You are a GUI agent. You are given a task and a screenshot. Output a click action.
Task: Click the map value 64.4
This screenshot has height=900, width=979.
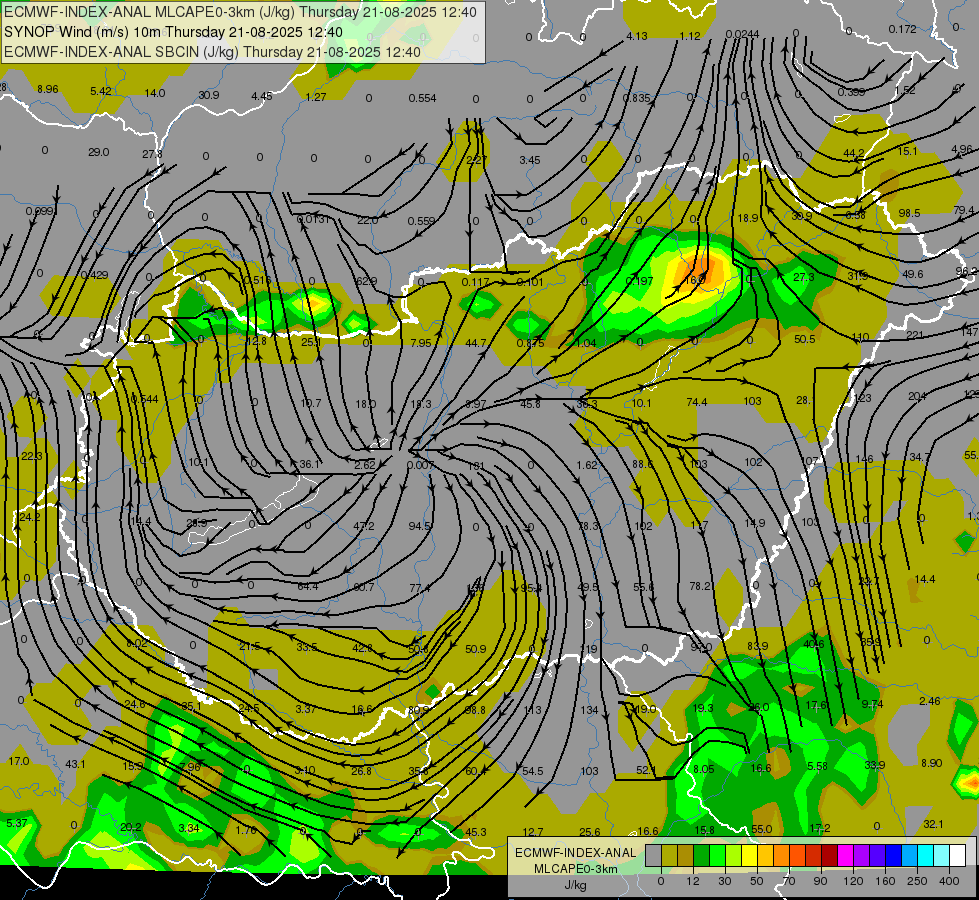click(x=308, y=586)
